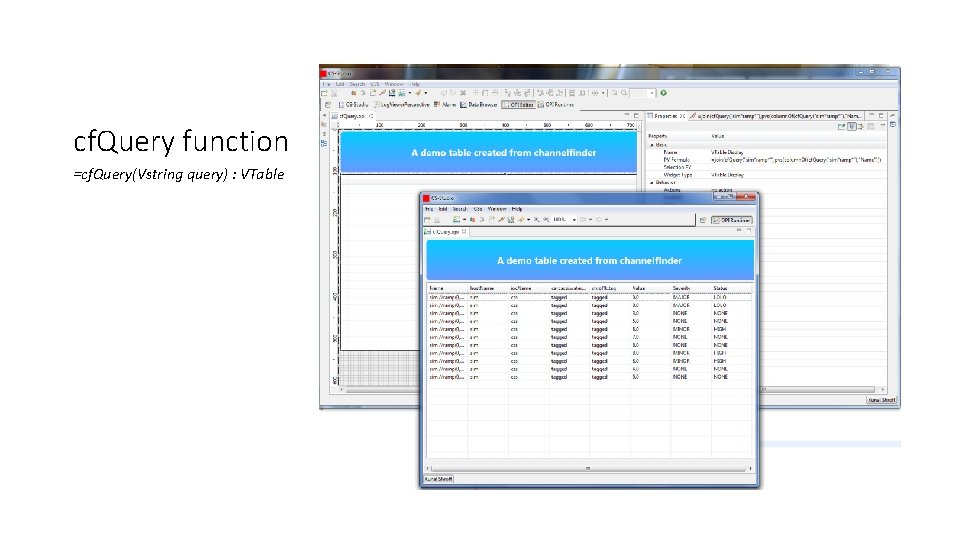Collapse the Behavior property group
Image resolution: width=960 pixels, height=540 pixels.
point(651,182)
